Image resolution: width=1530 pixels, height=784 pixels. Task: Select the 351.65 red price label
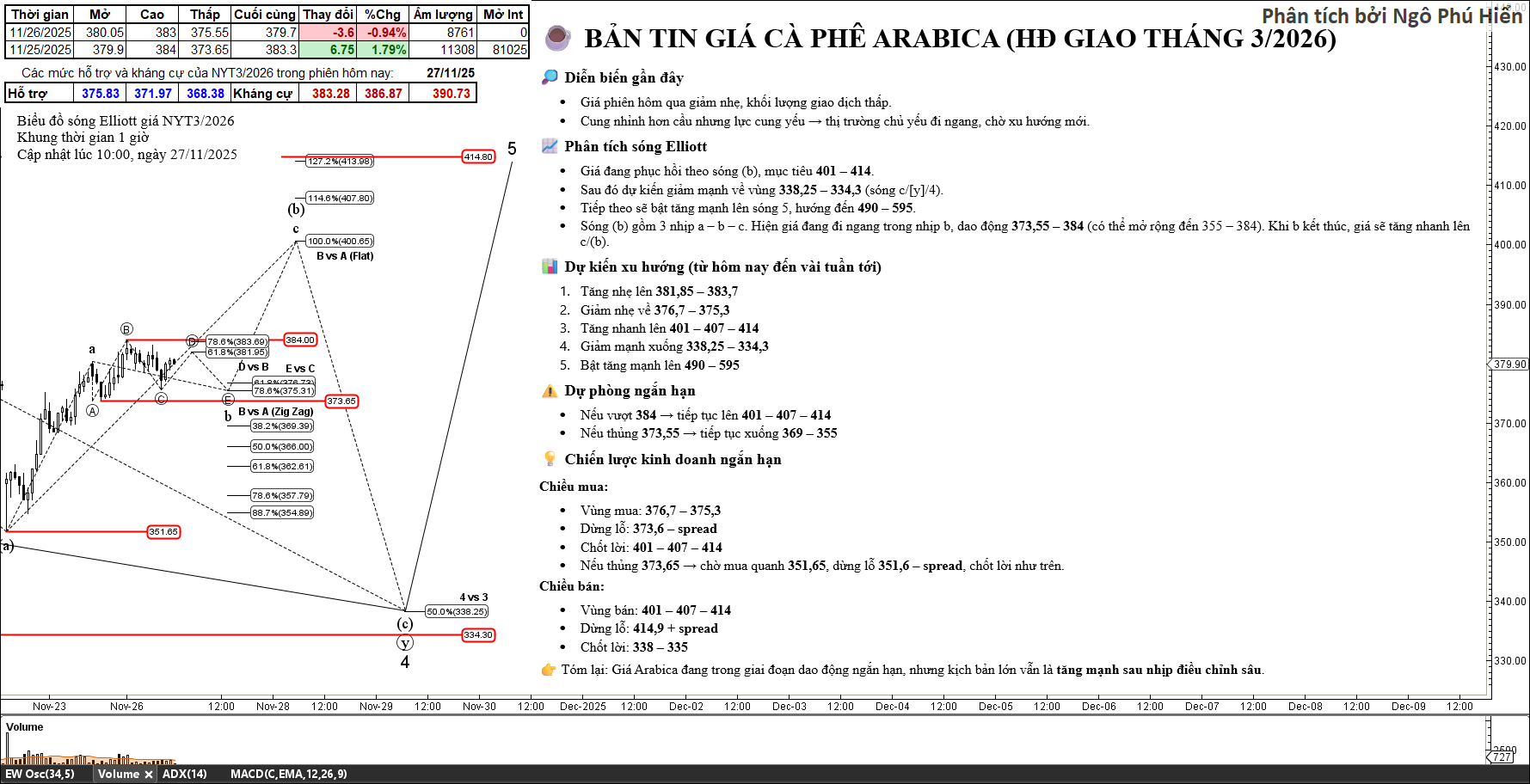(163, 531)
